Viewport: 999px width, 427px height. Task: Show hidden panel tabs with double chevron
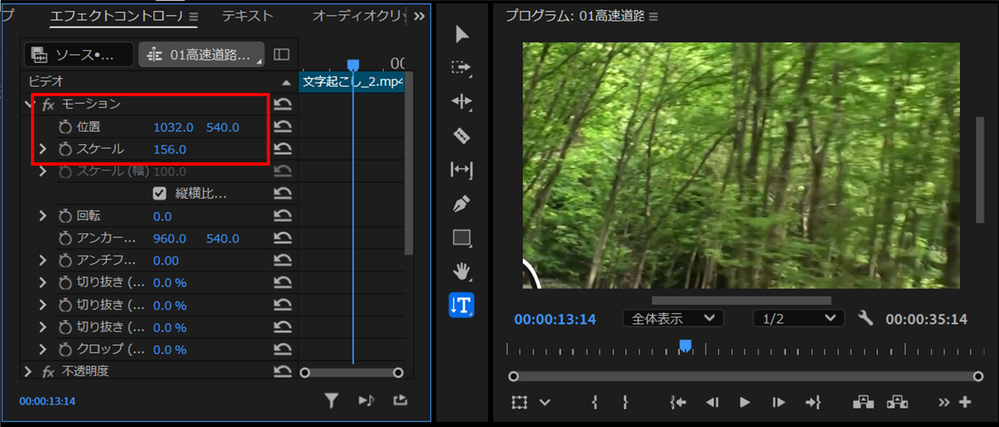pyautogui.click(x=419, y=17)
